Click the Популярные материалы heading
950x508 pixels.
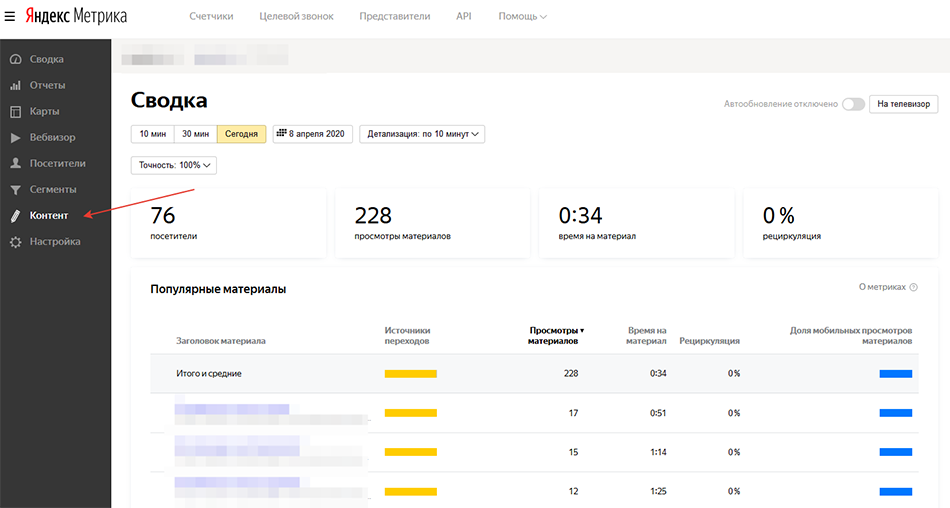(x=218, y=289)
